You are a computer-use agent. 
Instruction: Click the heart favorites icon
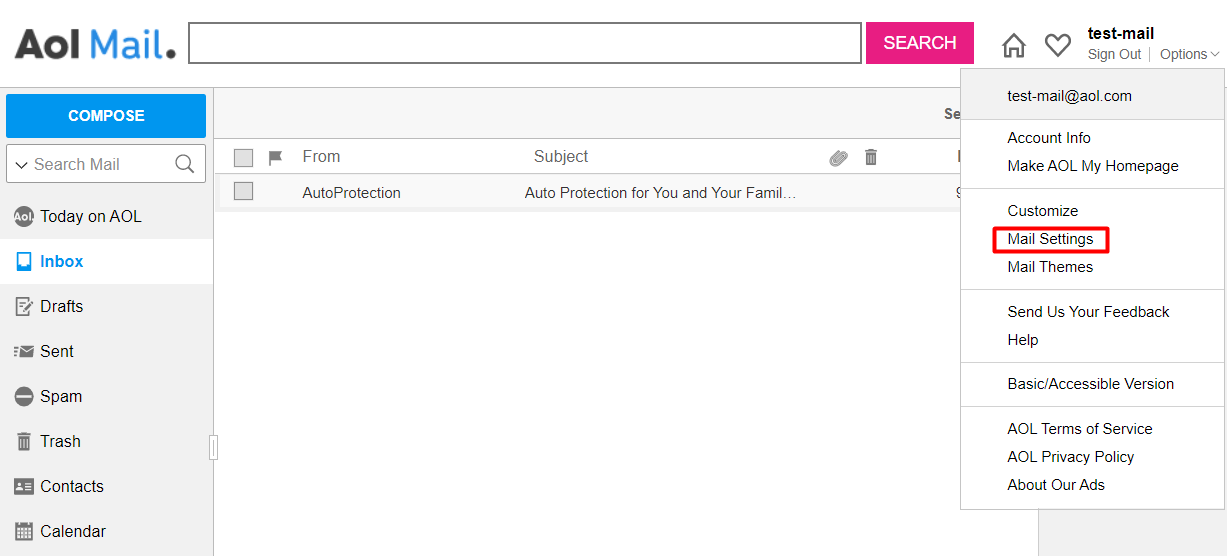tap(1058, 45)
